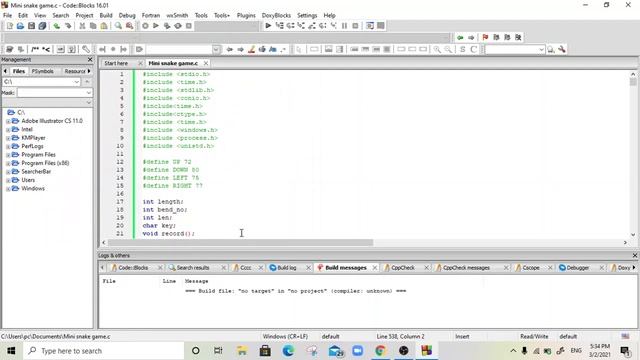Click the Redo toolbar icon

click(68, 26)
